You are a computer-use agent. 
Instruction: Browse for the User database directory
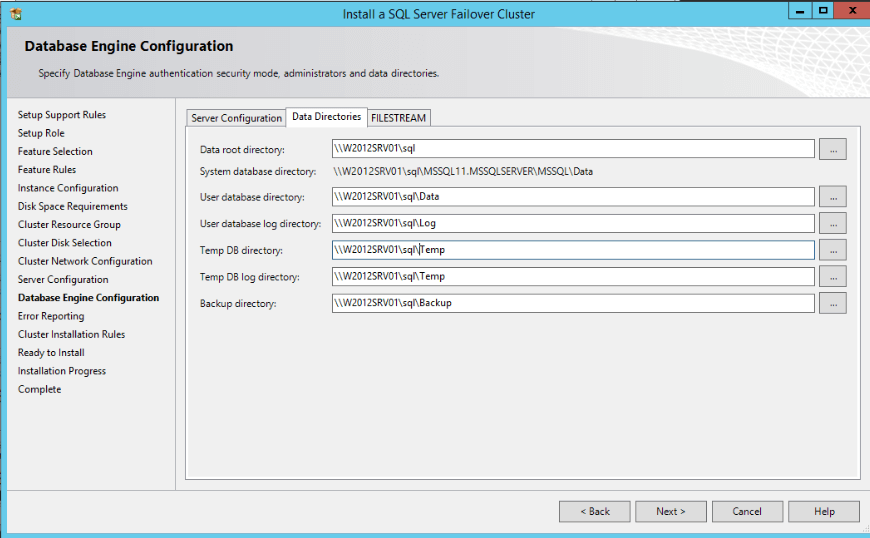point(832,197)
